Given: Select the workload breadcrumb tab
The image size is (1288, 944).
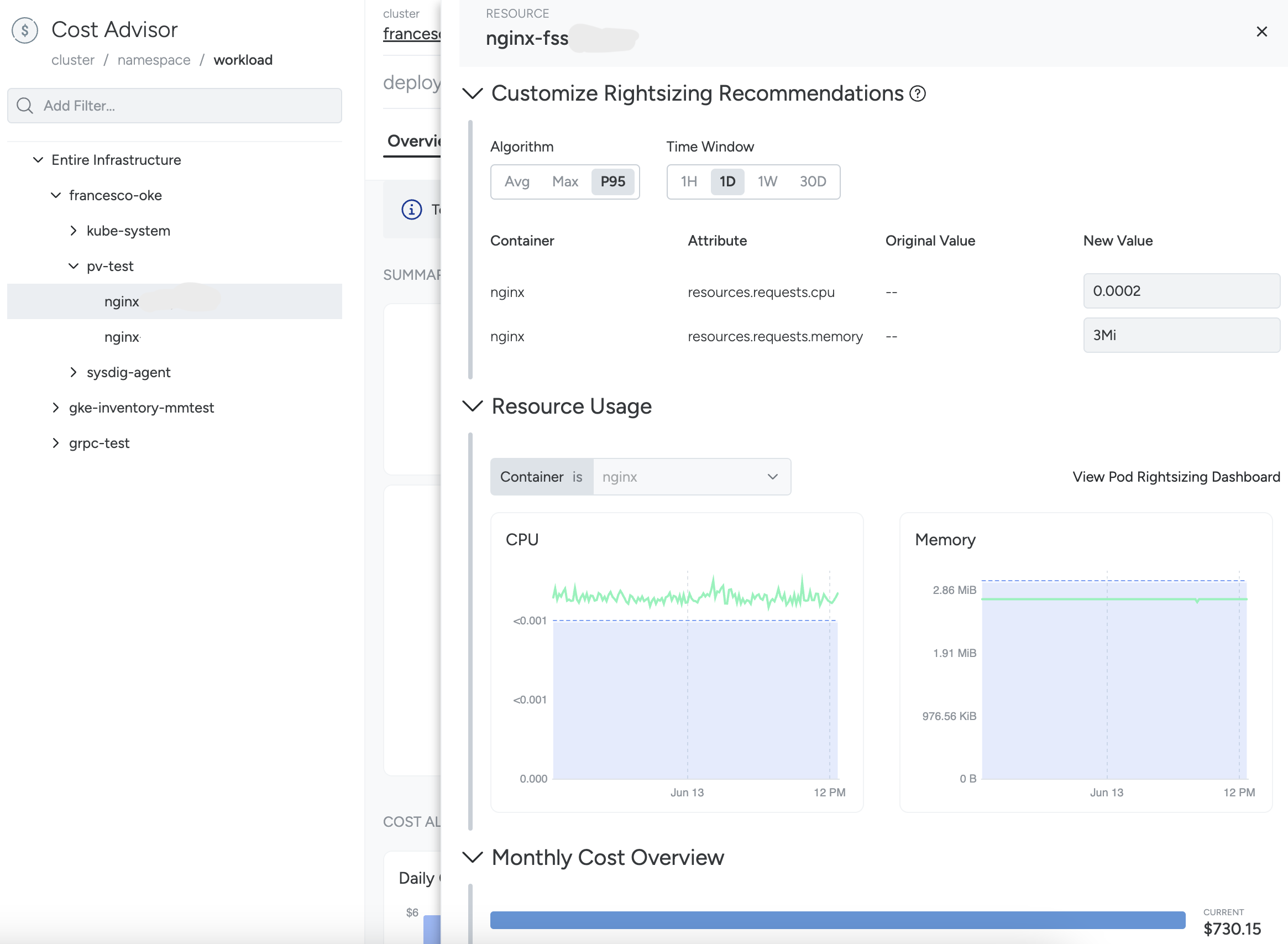Looking at the screenshot, I should (243, 60).
